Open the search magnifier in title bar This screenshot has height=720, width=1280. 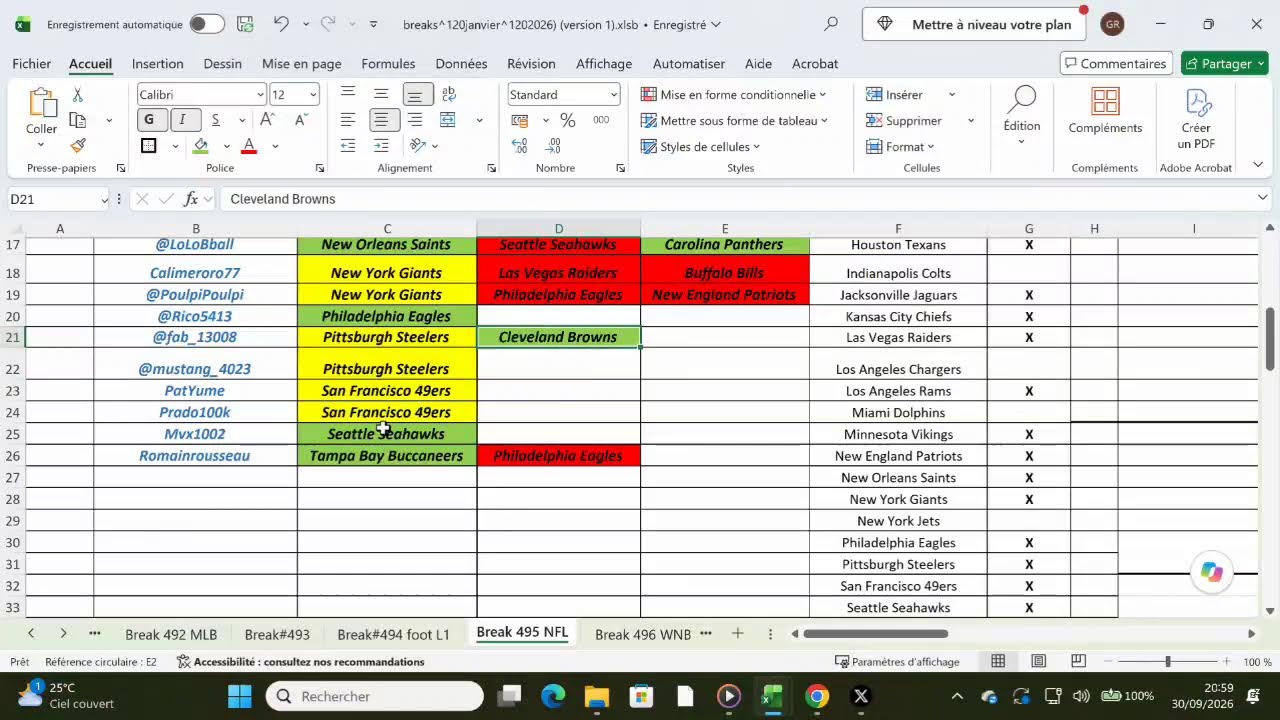point(831,24)
